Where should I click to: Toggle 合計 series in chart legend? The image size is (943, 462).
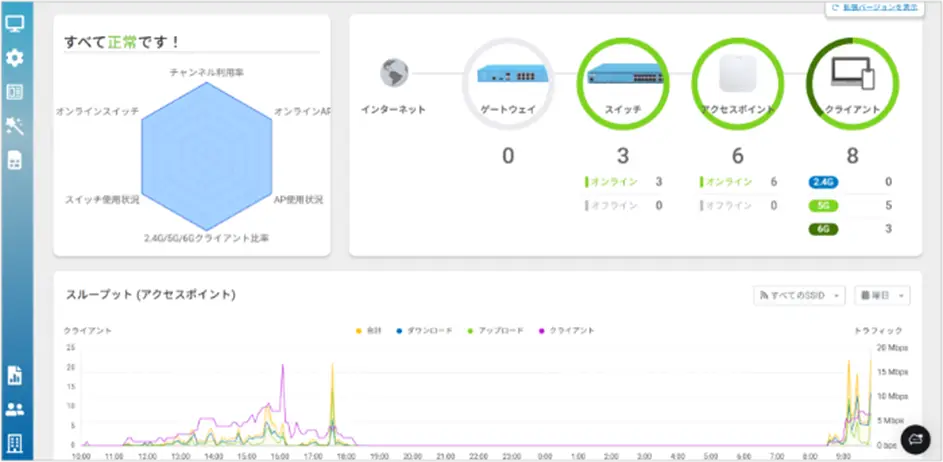pyautogui.click(x=369, y=330)
